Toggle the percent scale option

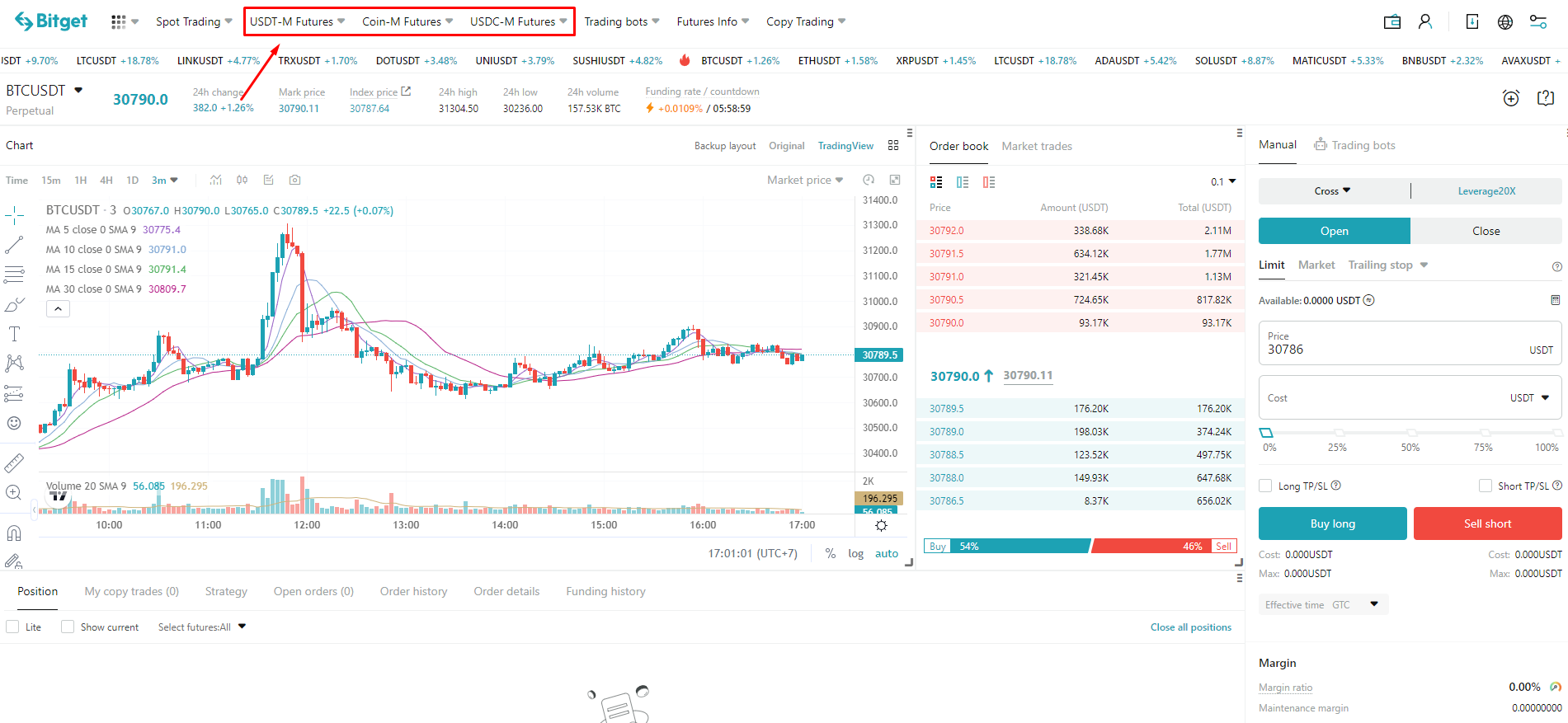(x=831, y=553)
